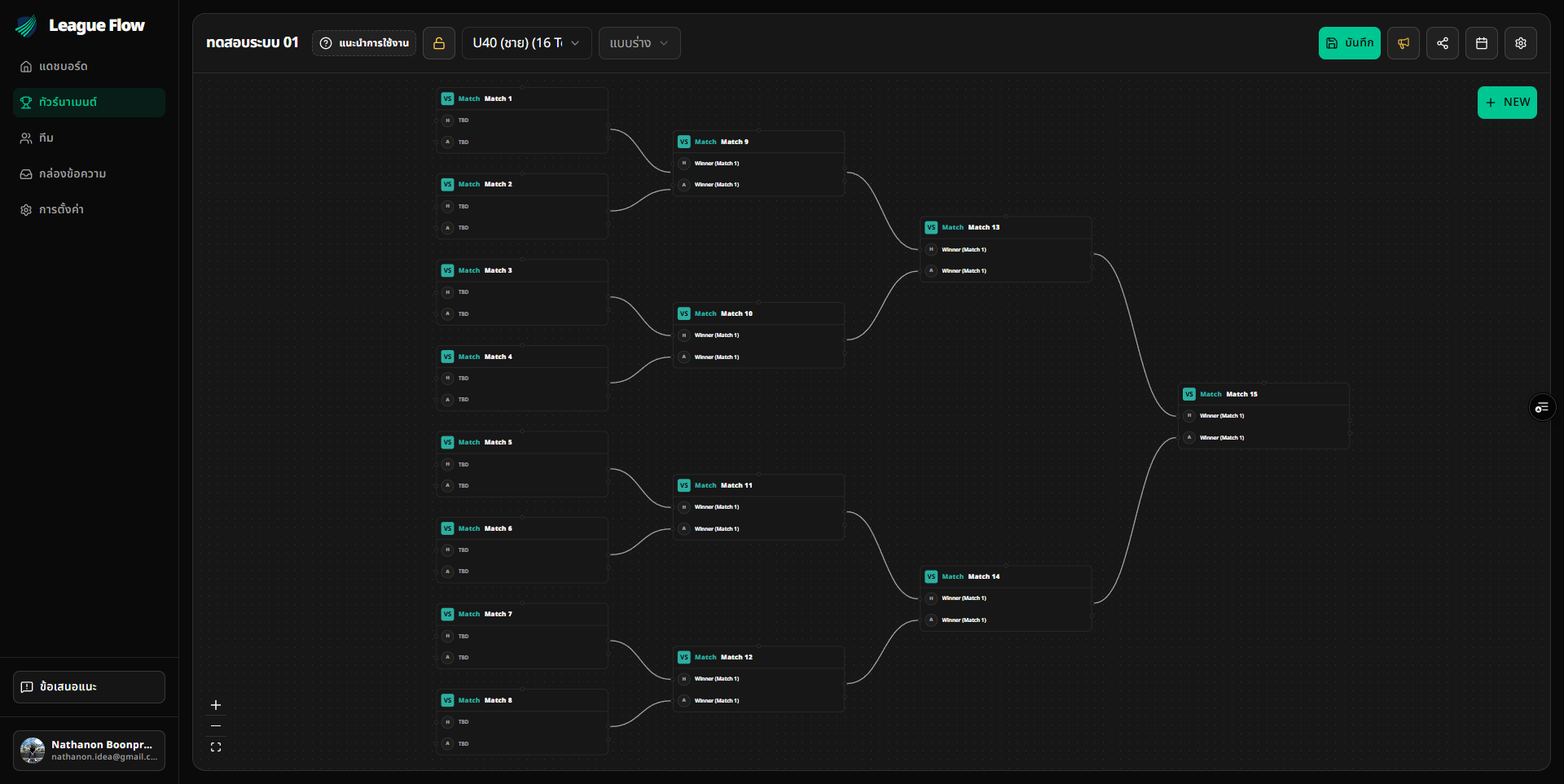Click home Winner slot in Match 15
1564x784 pixels.
[1264, 416]
